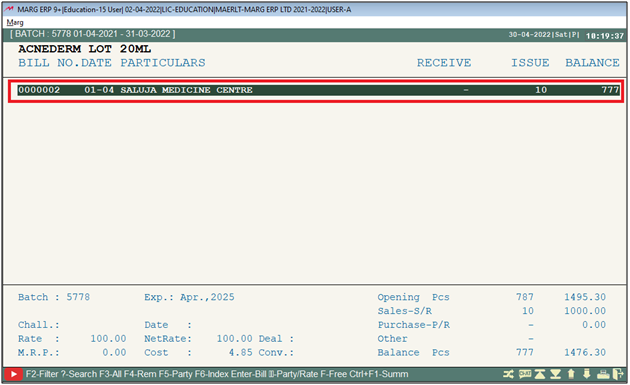This screenshot has width=630, height=385.
Task: Click bill number 0000002
Action: pos(39,90)
